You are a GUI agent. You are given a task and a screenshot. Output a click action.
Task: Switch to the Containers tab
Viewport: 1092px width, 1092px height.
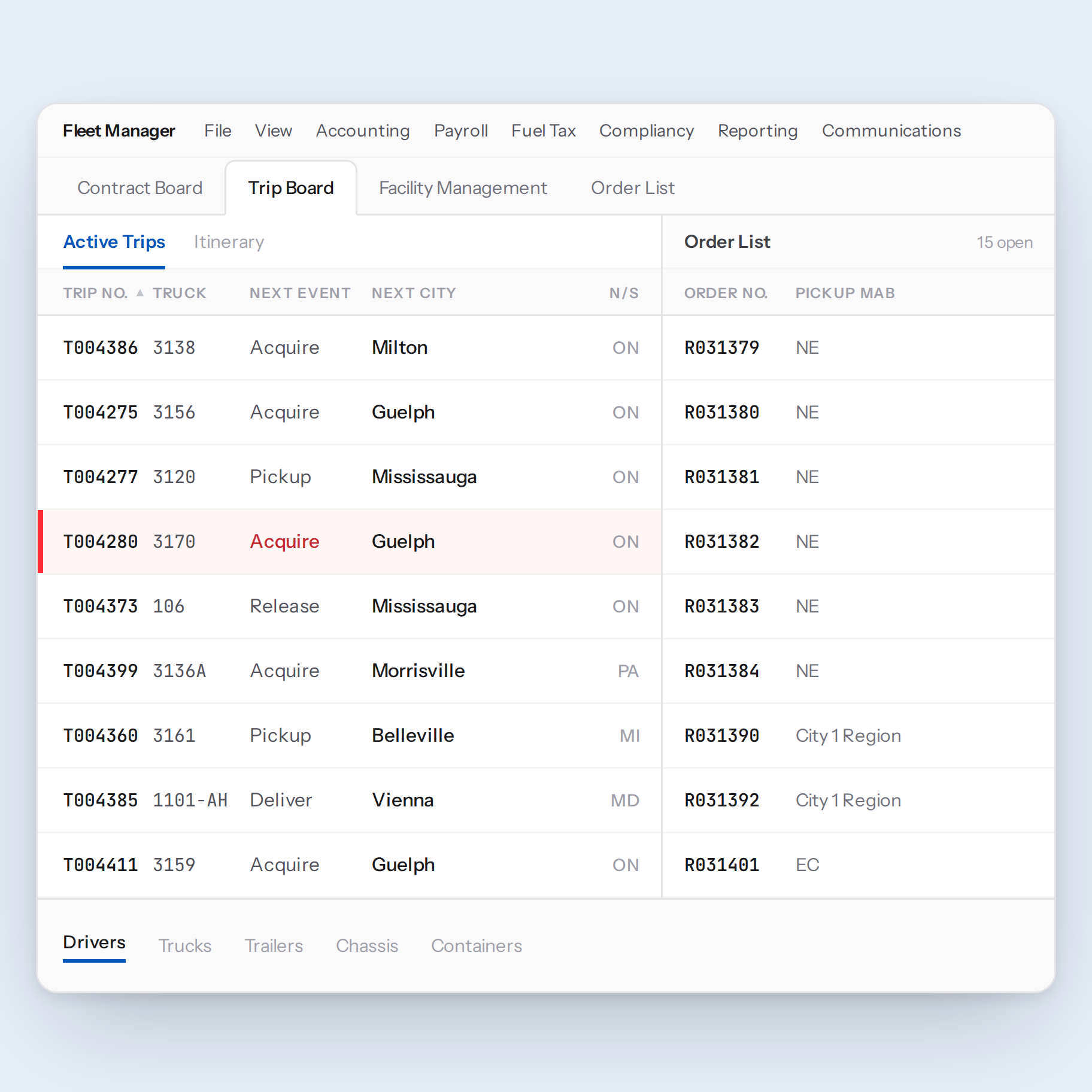477,946
